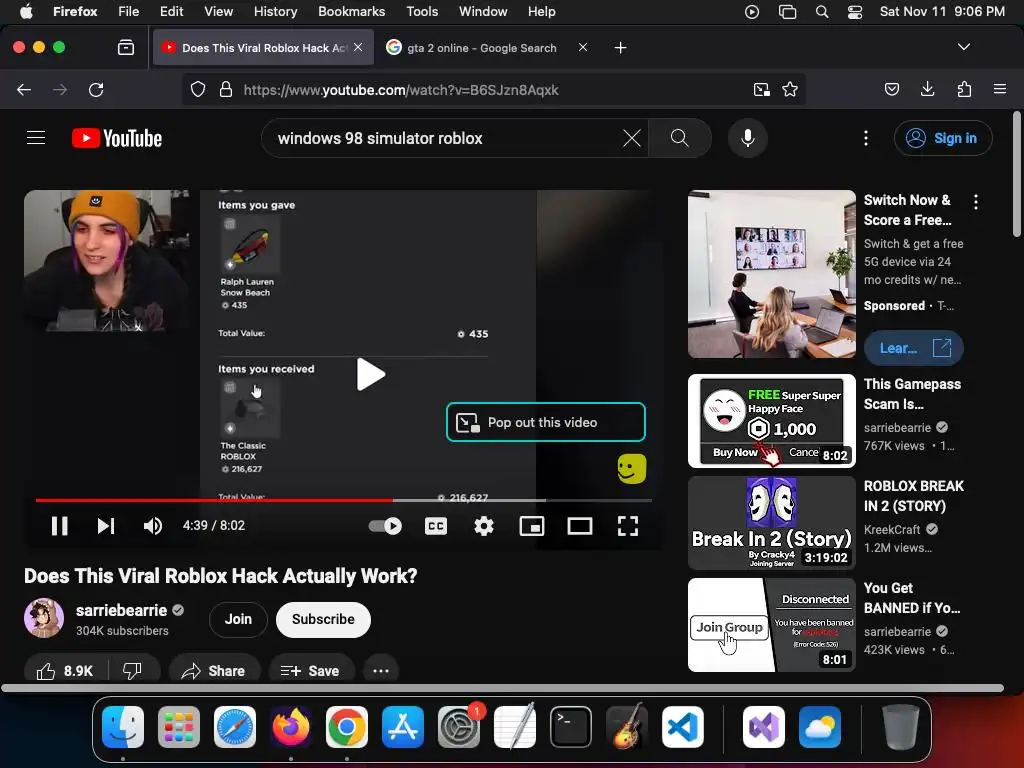Open sarriebearrie channel avatar
The height and width of the screenshot is (768, 1024).
click(x=44, y=618)
